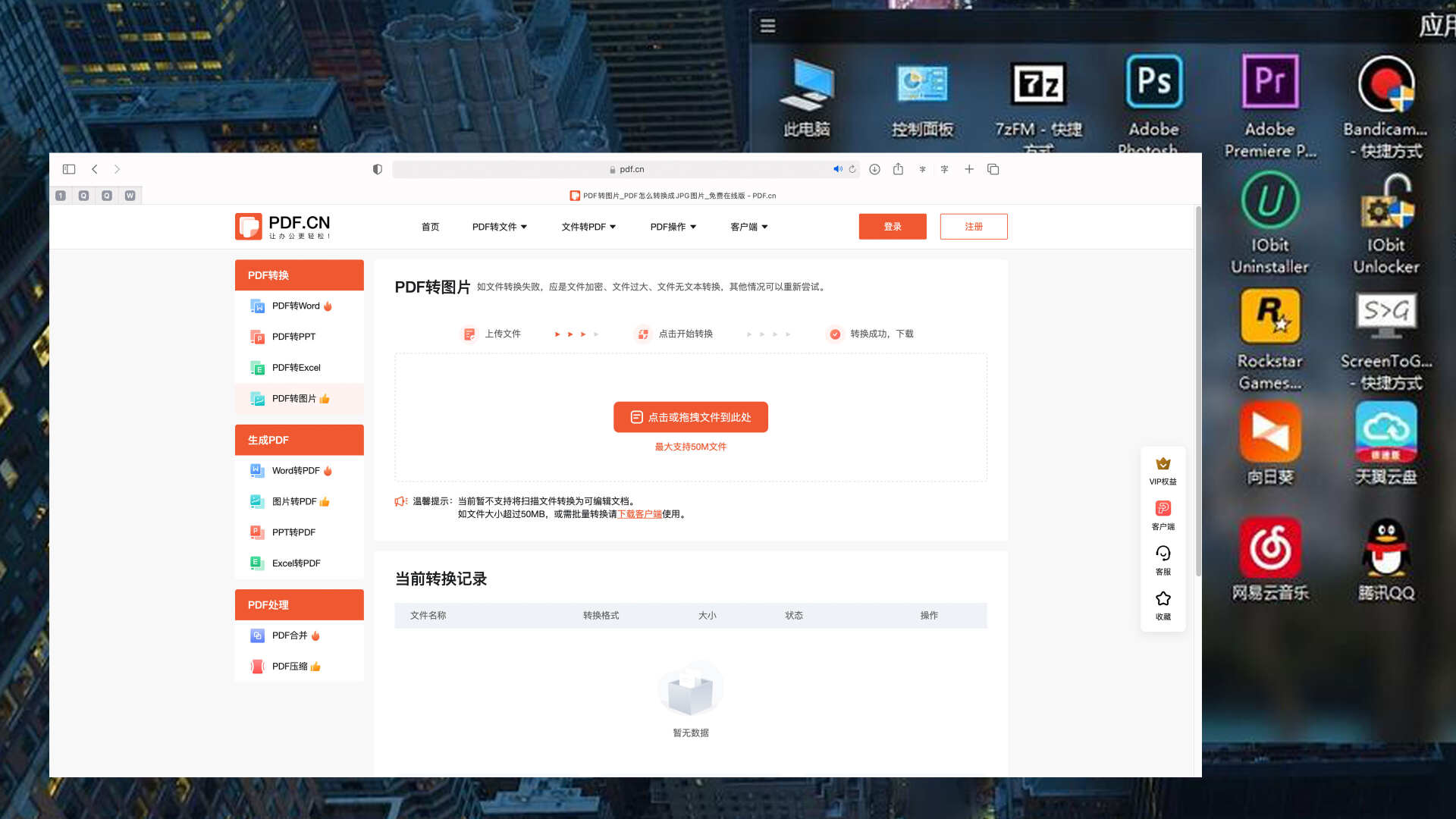Expand the 客户端 dropdown menu
Viewport: 1456px width, 819px height.
pyautogui.click(x=749, y=227)
